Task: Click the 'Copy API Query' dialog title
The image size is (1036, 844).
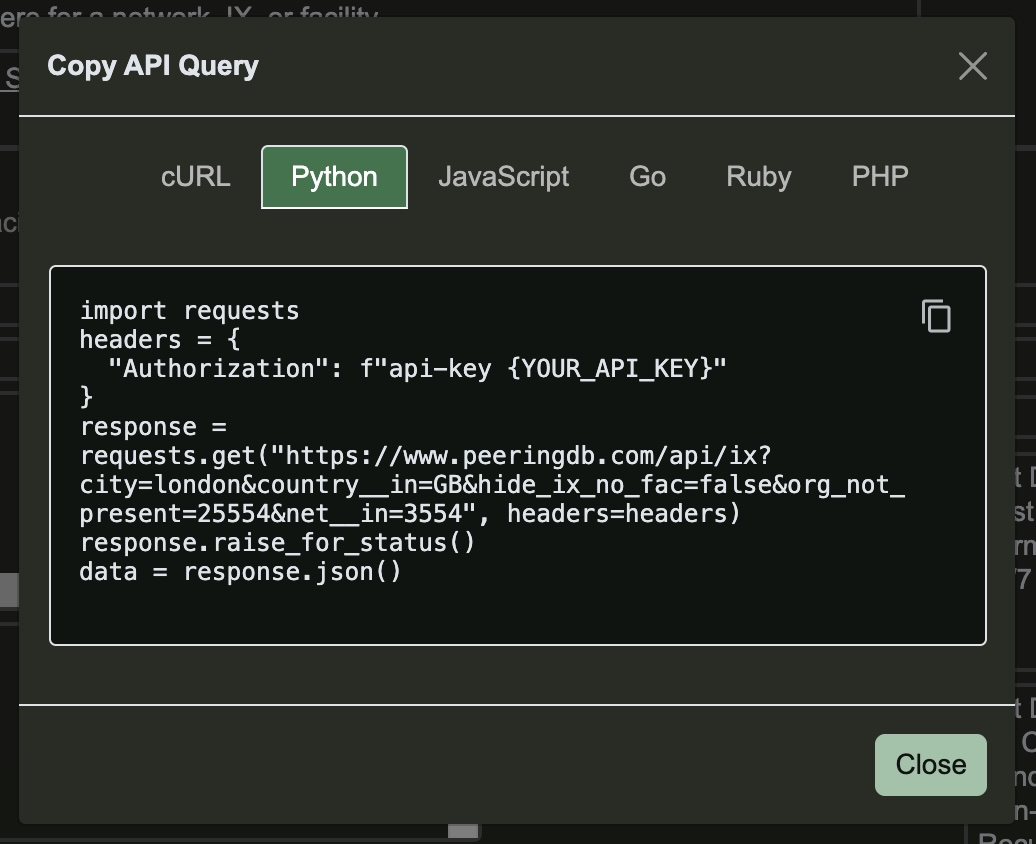Action: point(153,66)
